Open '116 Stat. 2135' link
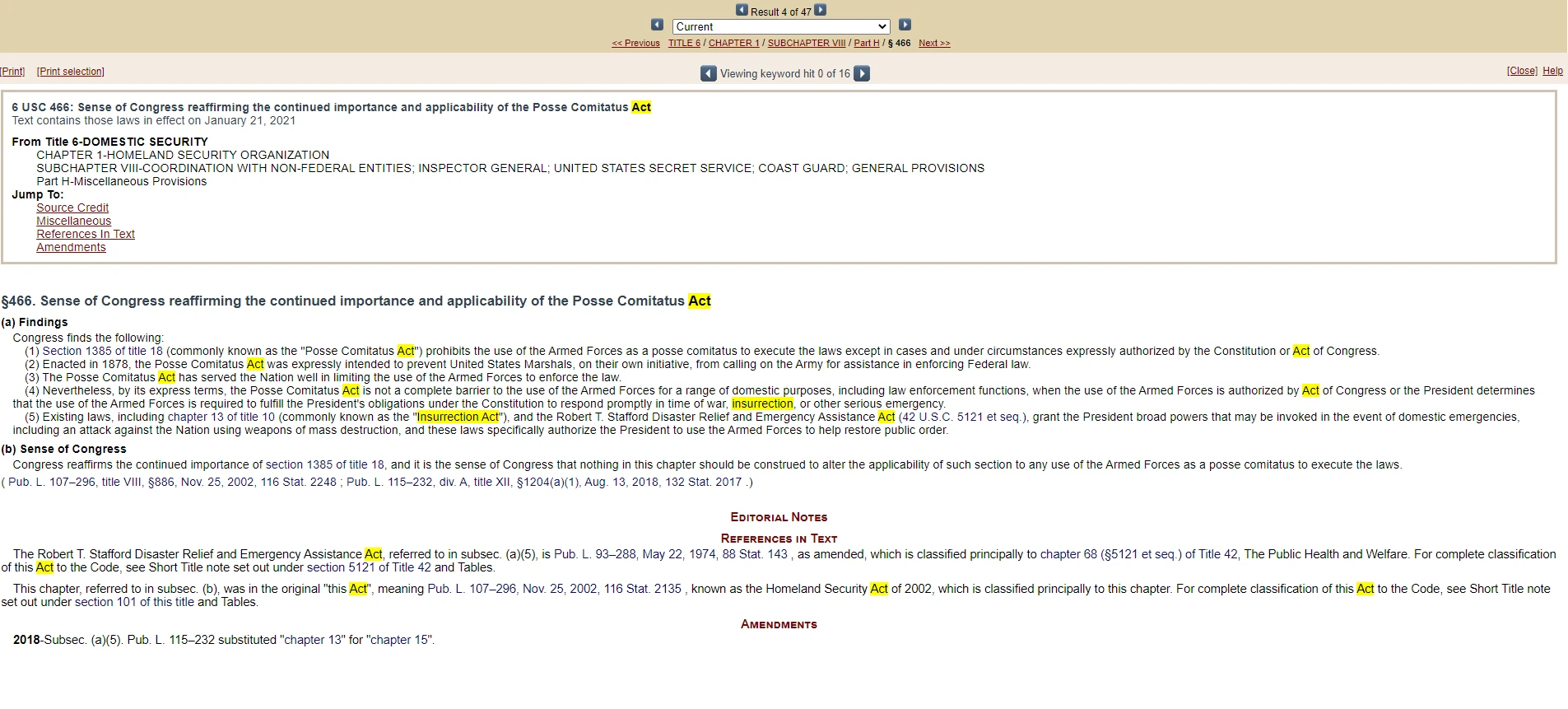This screenshot has height=709, width=1568. click(643, 589)
